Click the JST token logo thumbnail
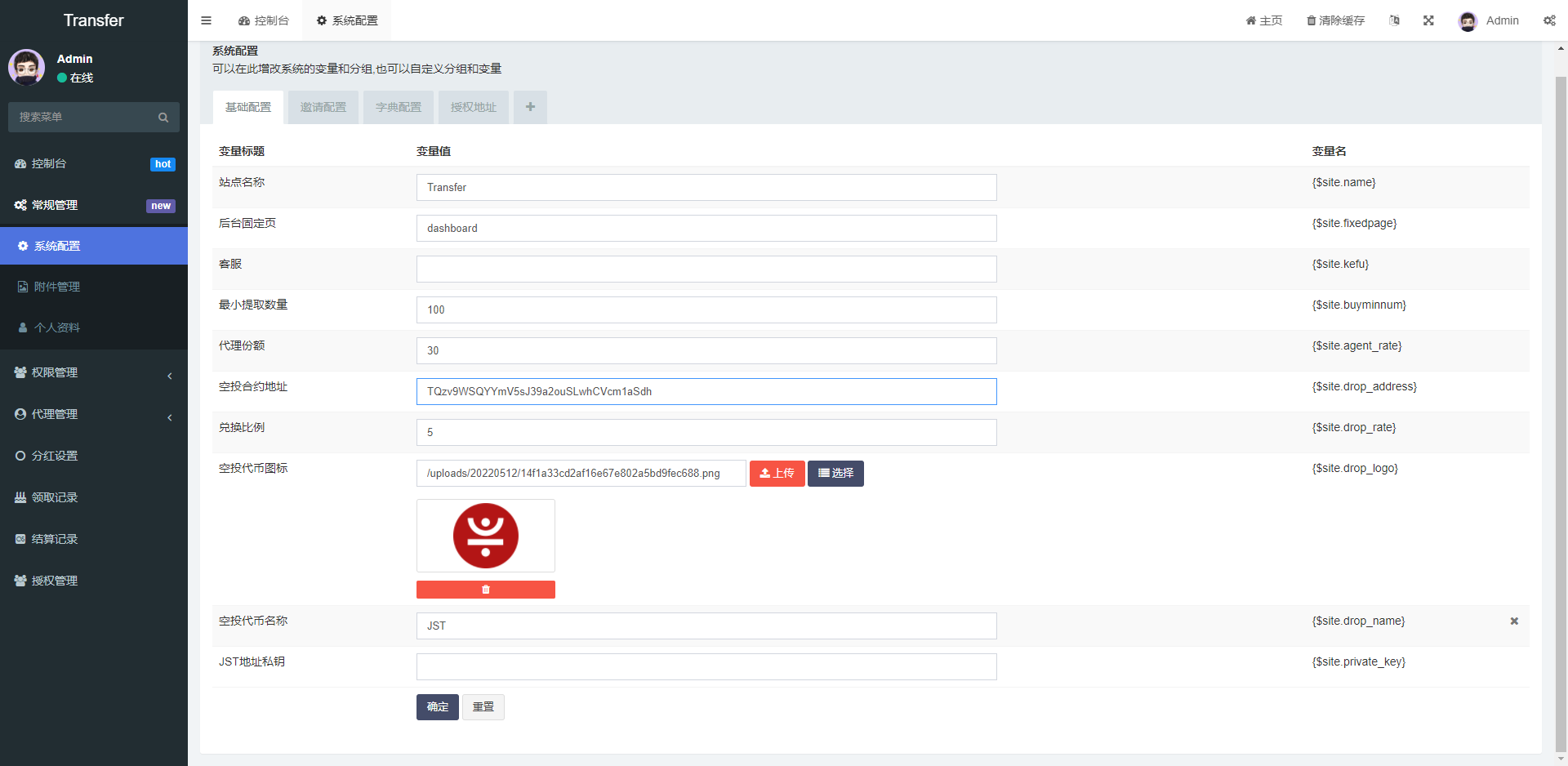Viewport: 1568px width, 766px height. pyautogui.click(x=486, y=536)
